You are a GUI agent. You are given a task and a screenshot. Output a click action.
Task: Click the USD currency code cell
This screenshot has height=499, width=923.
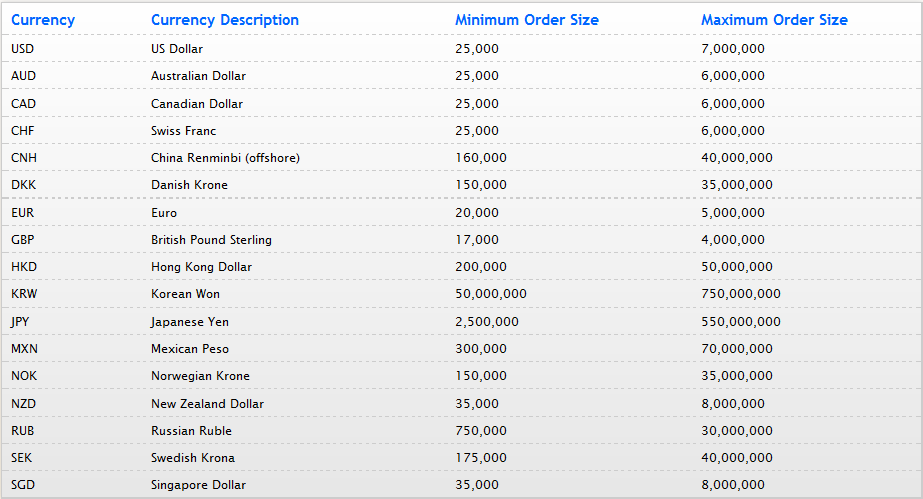coord(23,49)
